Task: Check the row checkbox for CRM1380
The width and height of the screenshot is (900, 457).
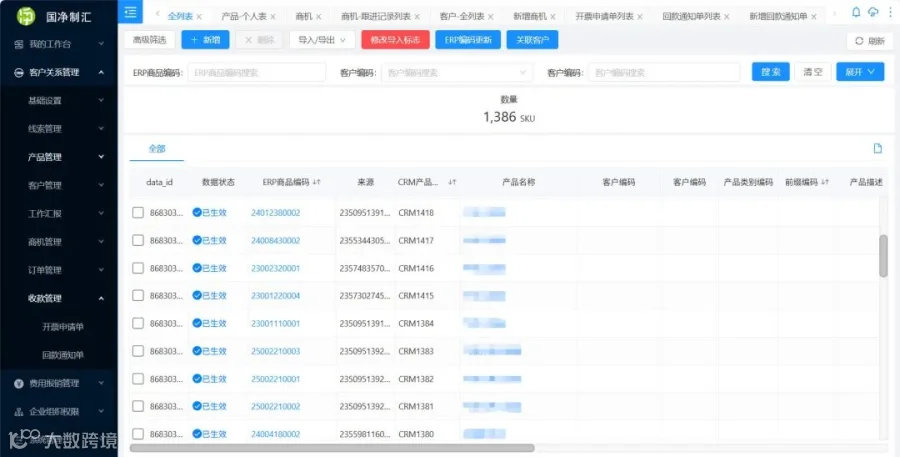Action: 138,434
